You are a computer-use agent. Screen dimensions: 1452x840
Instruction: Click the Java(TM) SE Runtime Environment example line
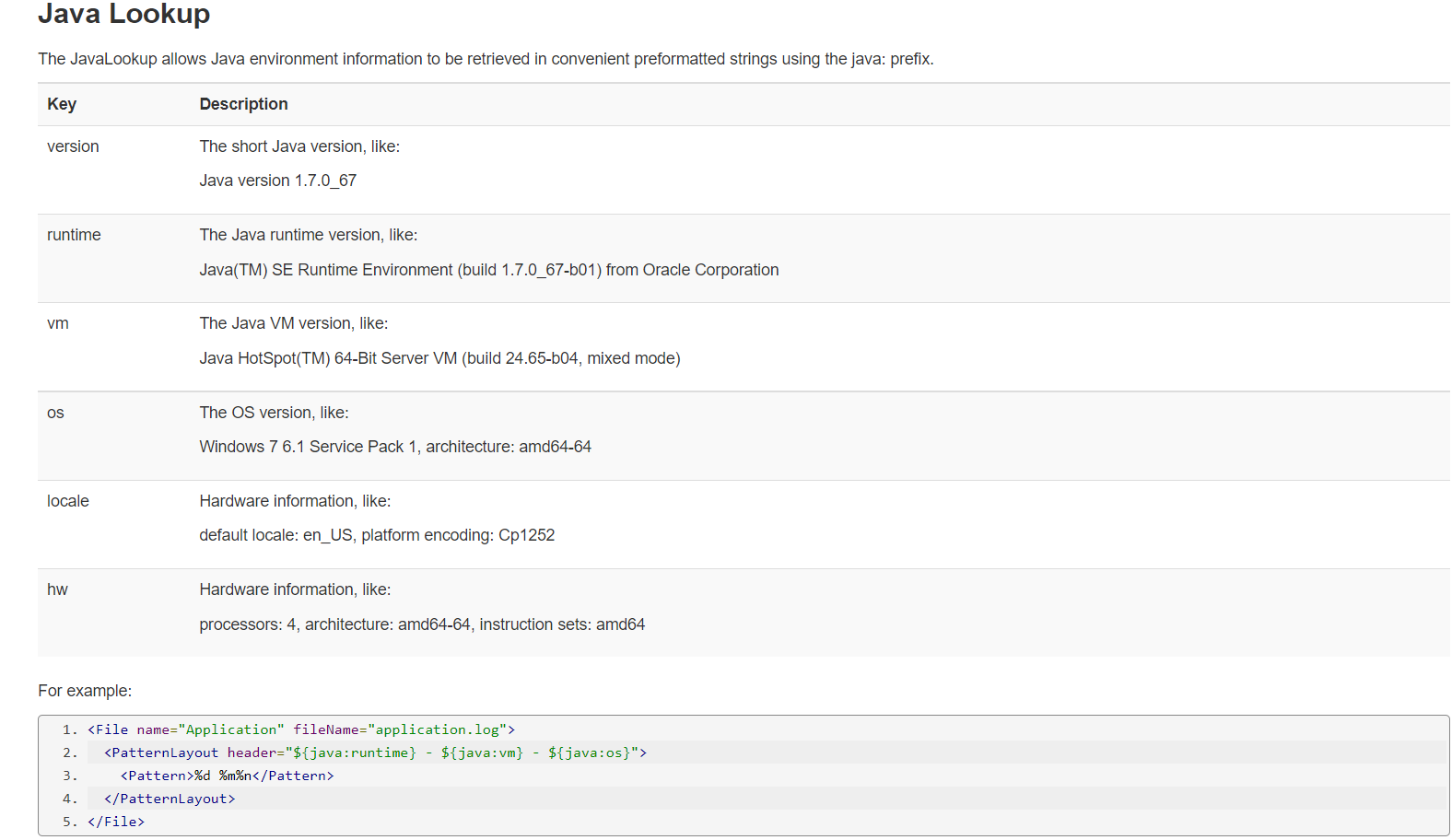(488, 270)
